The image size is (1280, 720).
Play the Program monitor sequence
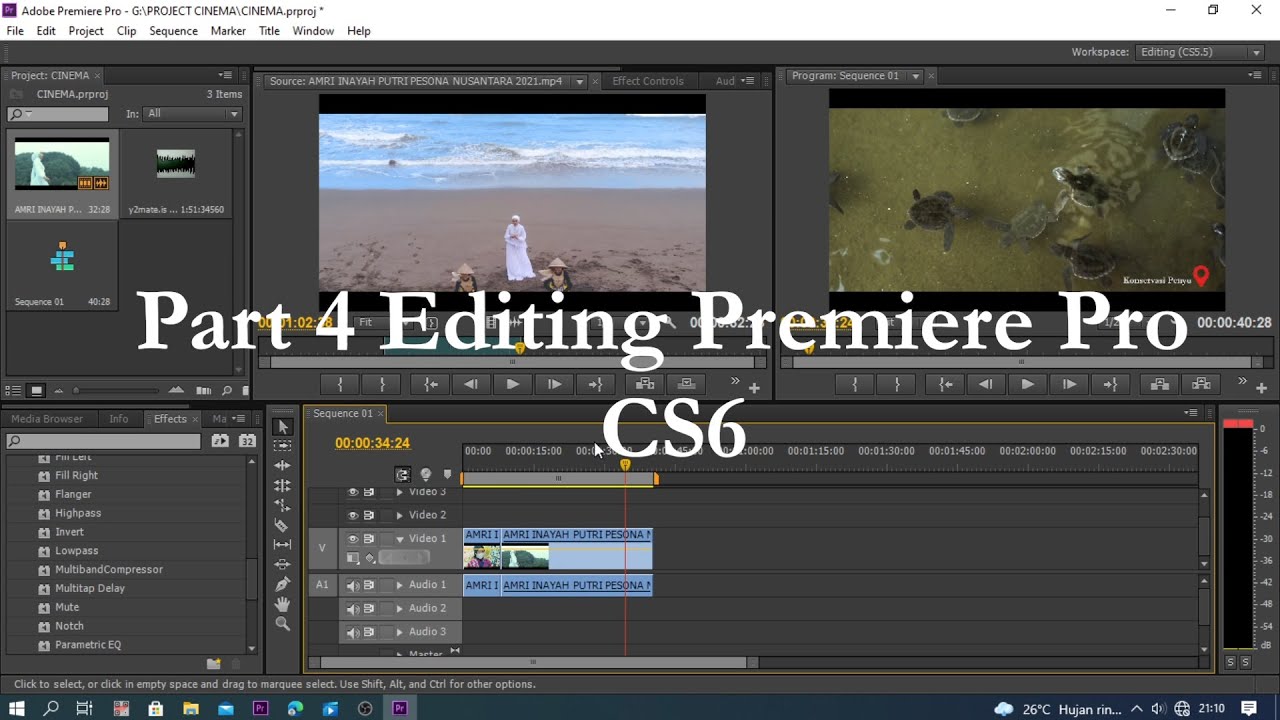tap(1027, 384)
